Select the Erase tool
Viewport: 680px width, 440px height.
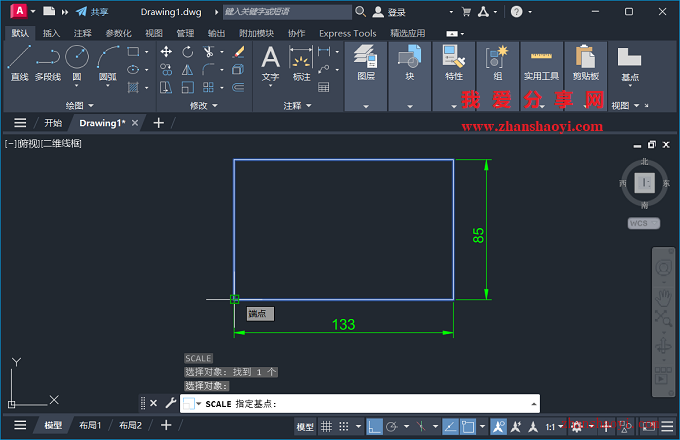(x=238, y=52)
